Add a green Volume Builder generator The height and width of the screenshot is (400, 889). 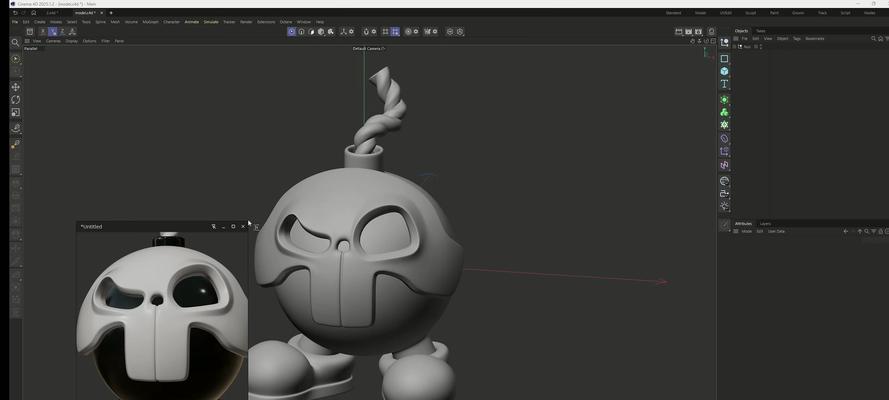point(724,125)
